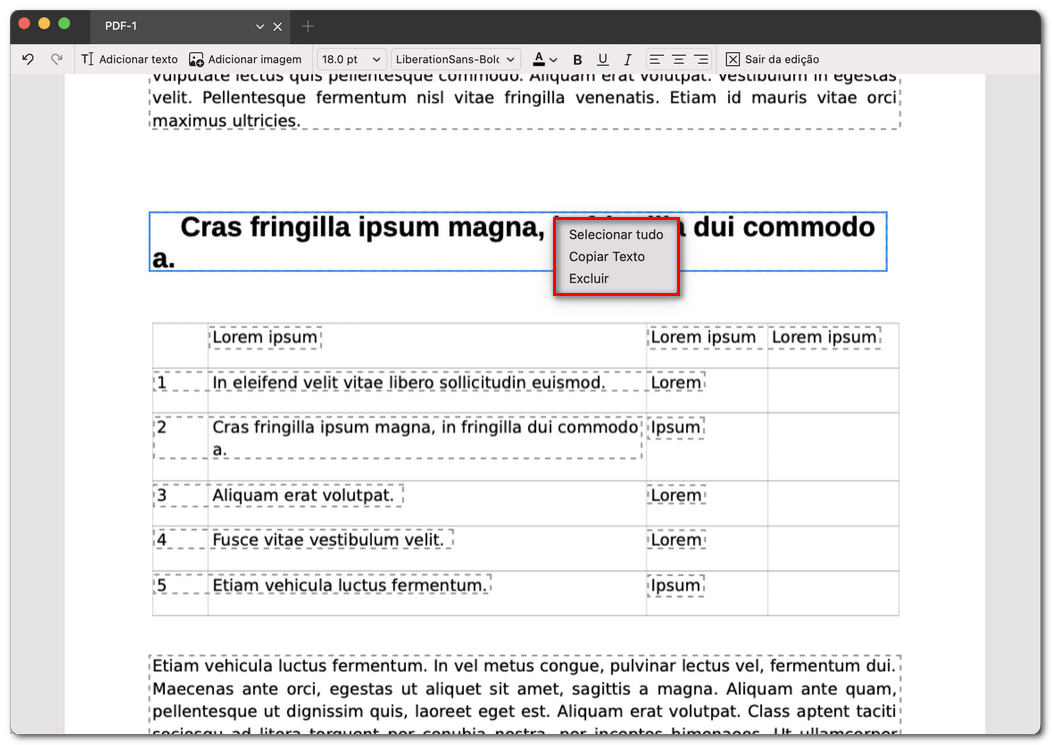Toggle bold formatting
The height and width of the screenshot is (745, 1052).
click(577, 60)
